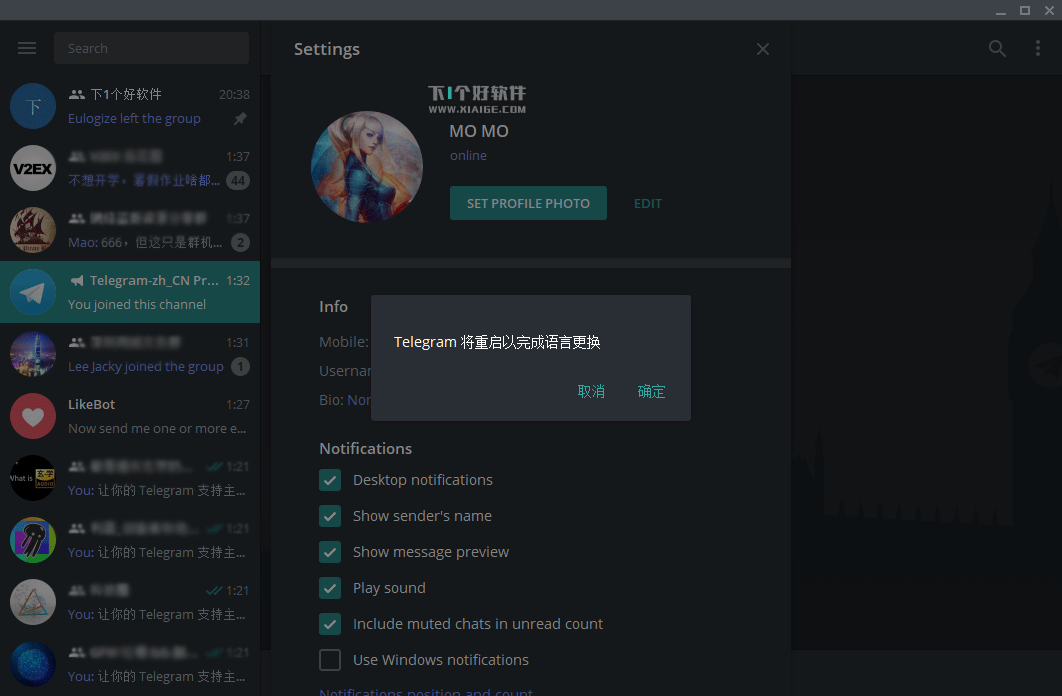The image size is (1062, 696).
Task: Open chat where Lee Jacky joined the group
Action: 130,354
